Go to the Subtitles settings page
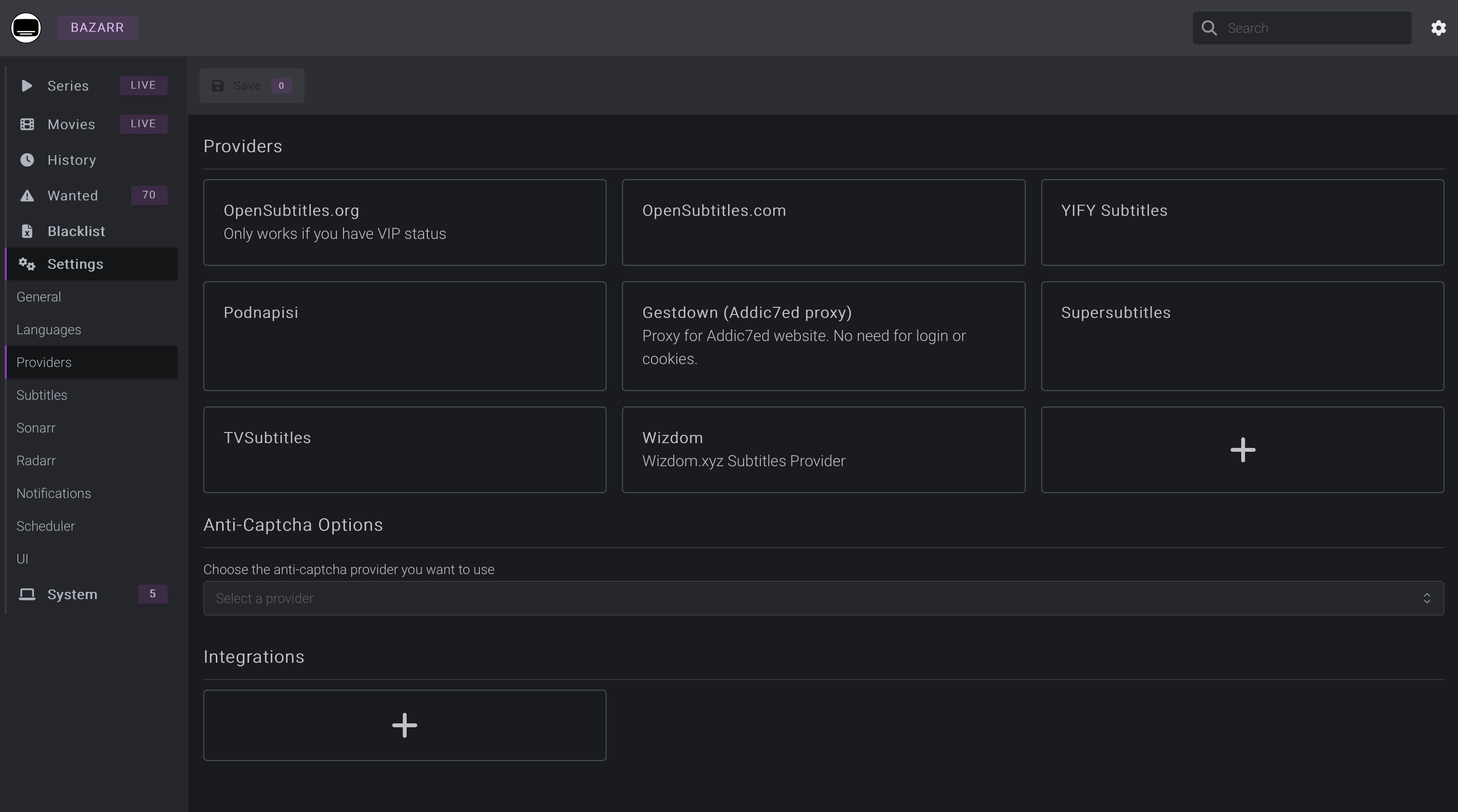Screen dimensions: 1458x812 click(x=42, y=395)
